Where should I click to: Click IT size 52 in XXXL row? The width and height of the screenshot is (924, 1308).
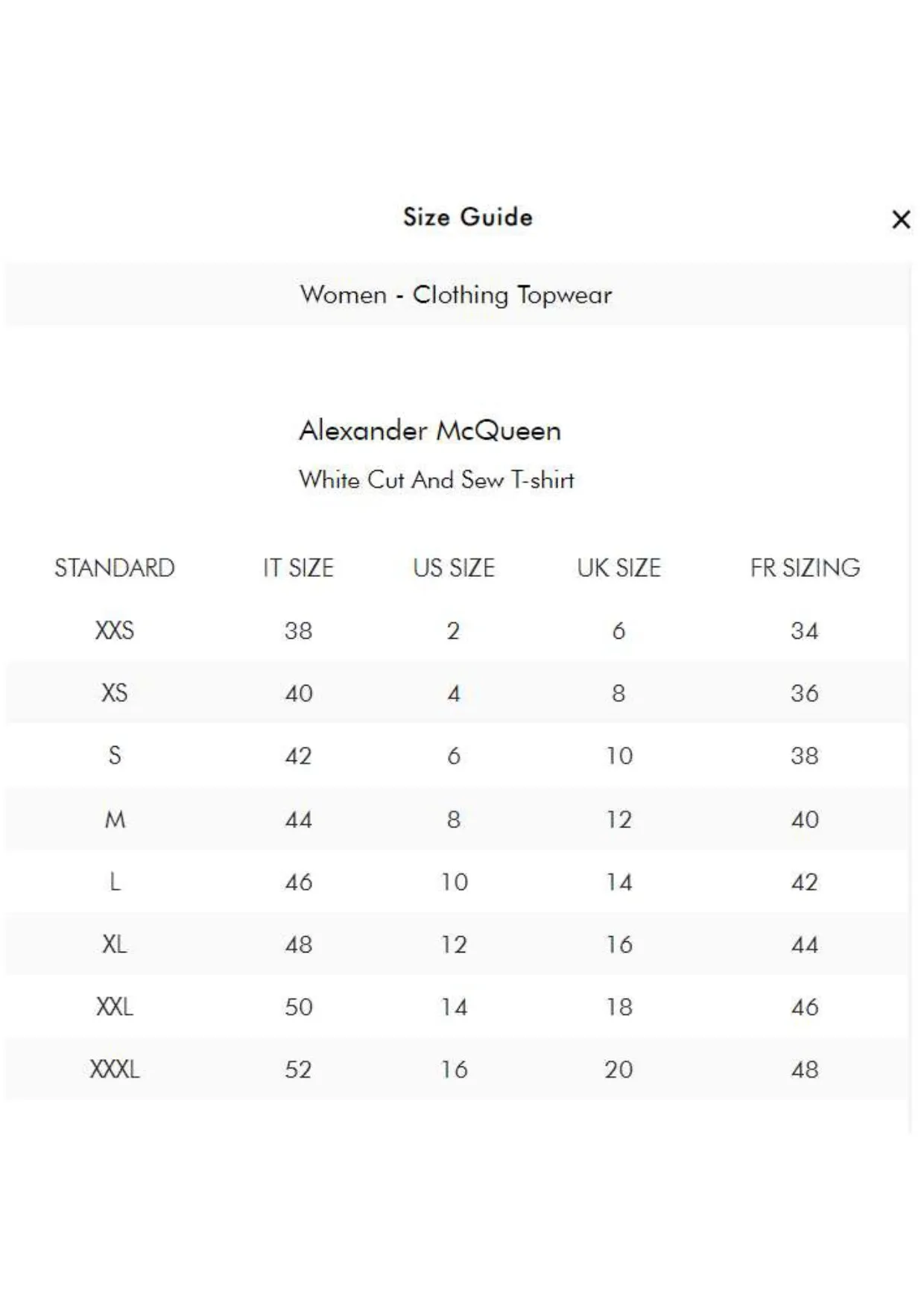pos(298,1070)
